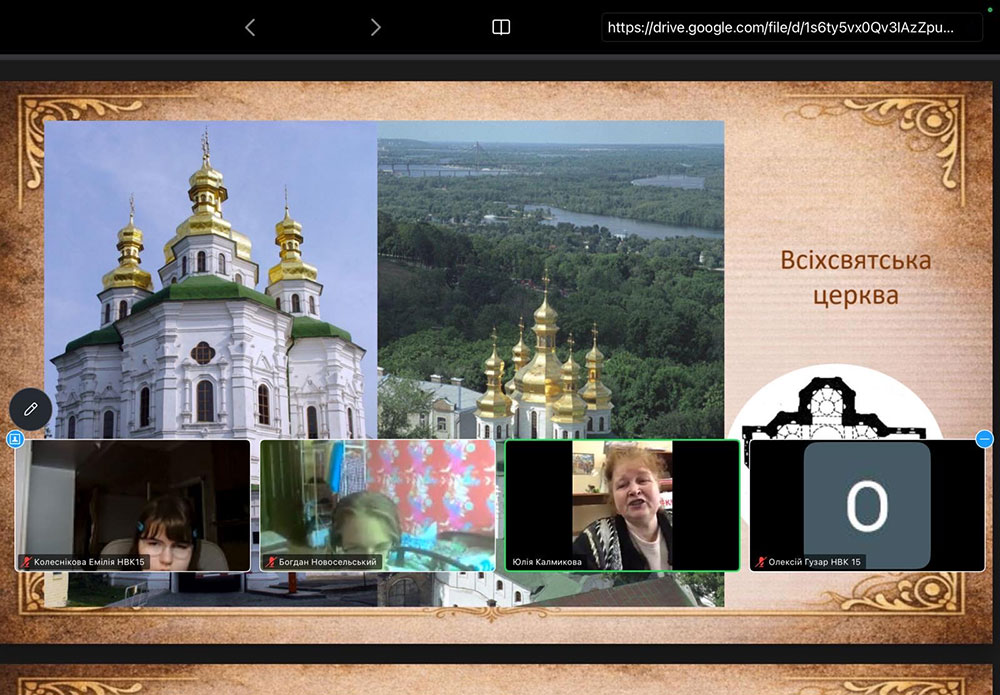Screen dimensions: 1000x695
Task: Click the blue participant view icon beside the video strip
Action: tap(14, 439)
